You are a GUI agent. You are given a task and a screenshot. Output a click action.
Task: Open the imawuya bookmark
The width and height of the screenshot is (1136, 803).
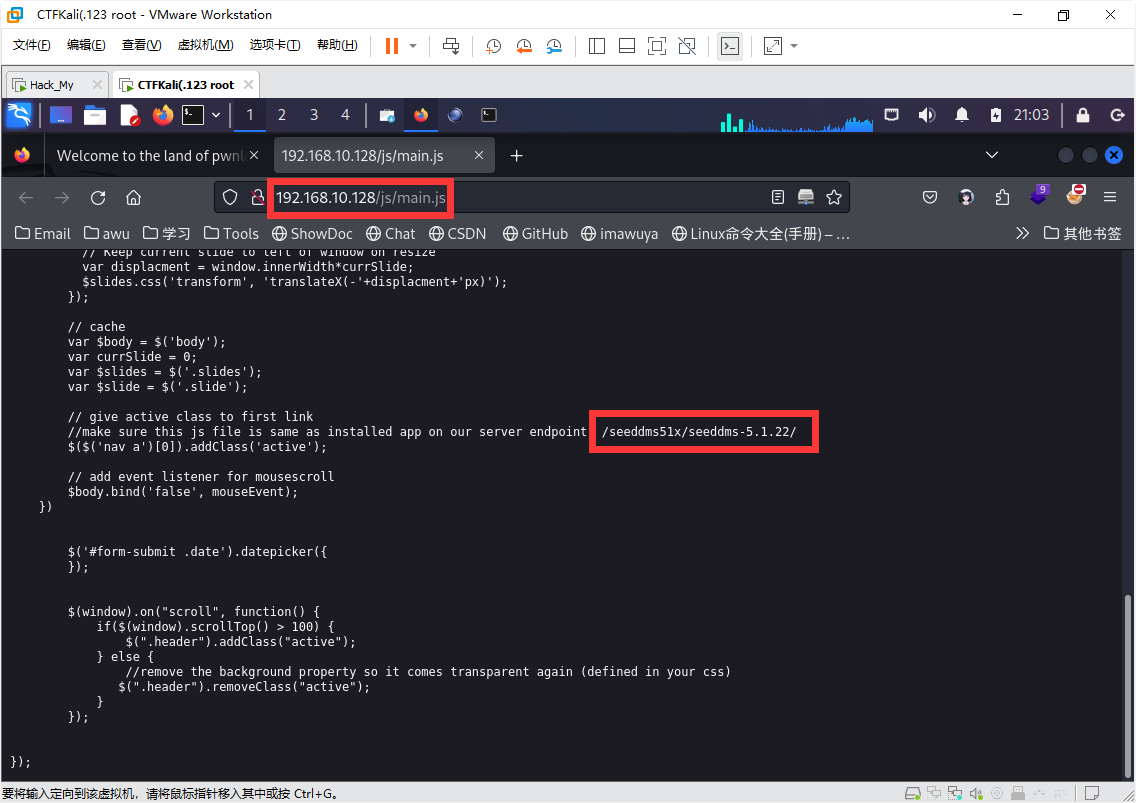619,233
